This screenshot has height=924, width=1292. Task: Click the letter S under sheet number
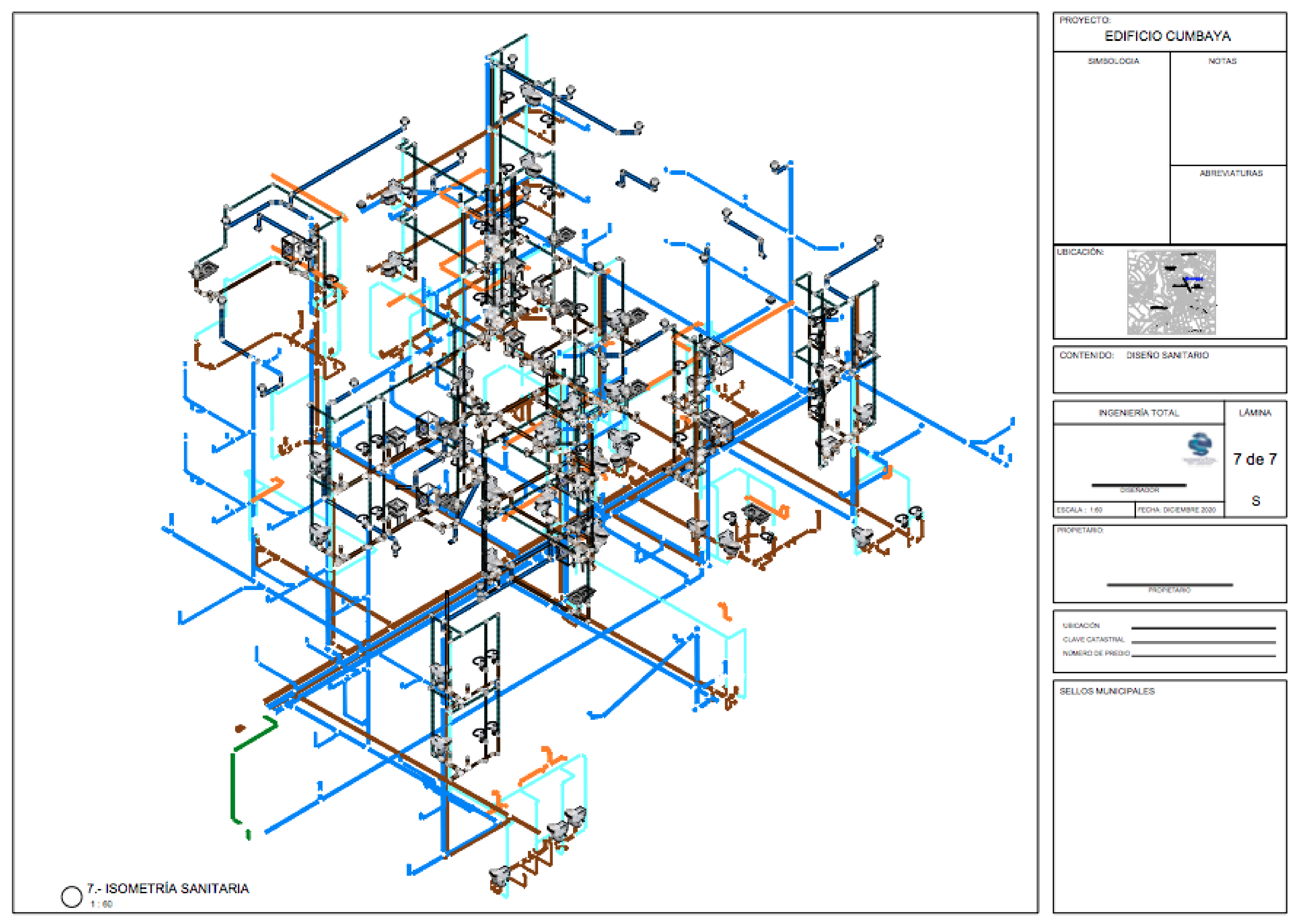click(x=1256, y=501)
